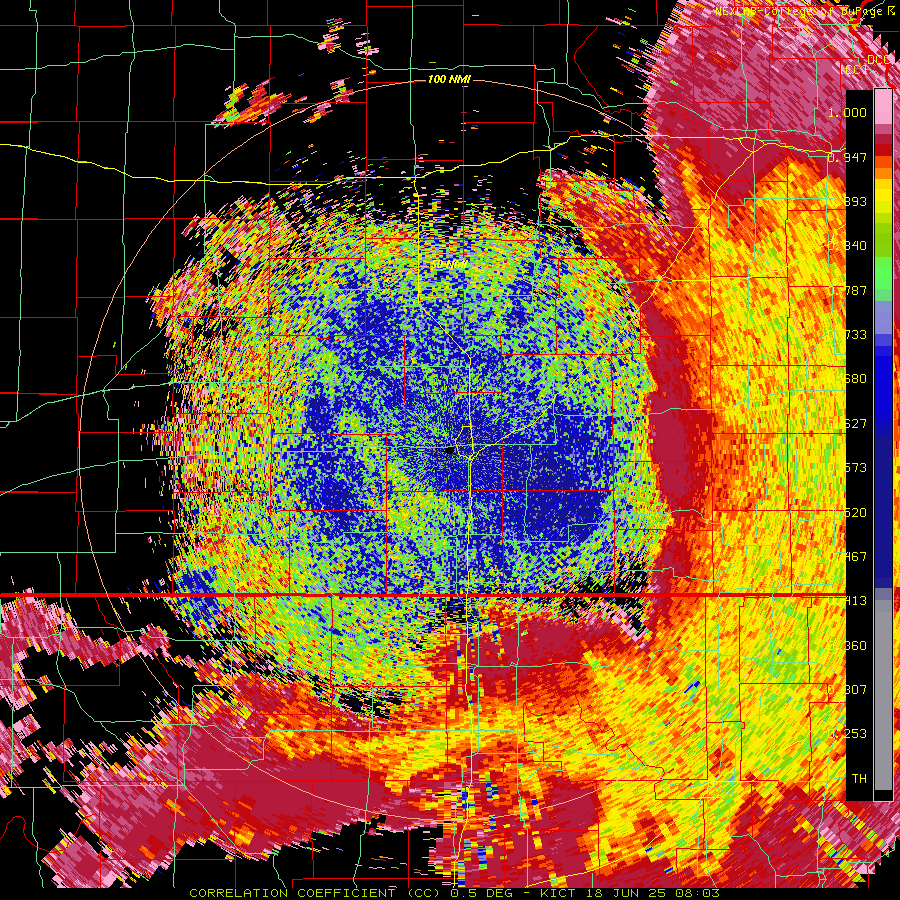Click the 680 legend value
This screenshot has height=900, width=900.
click(855, 379)
